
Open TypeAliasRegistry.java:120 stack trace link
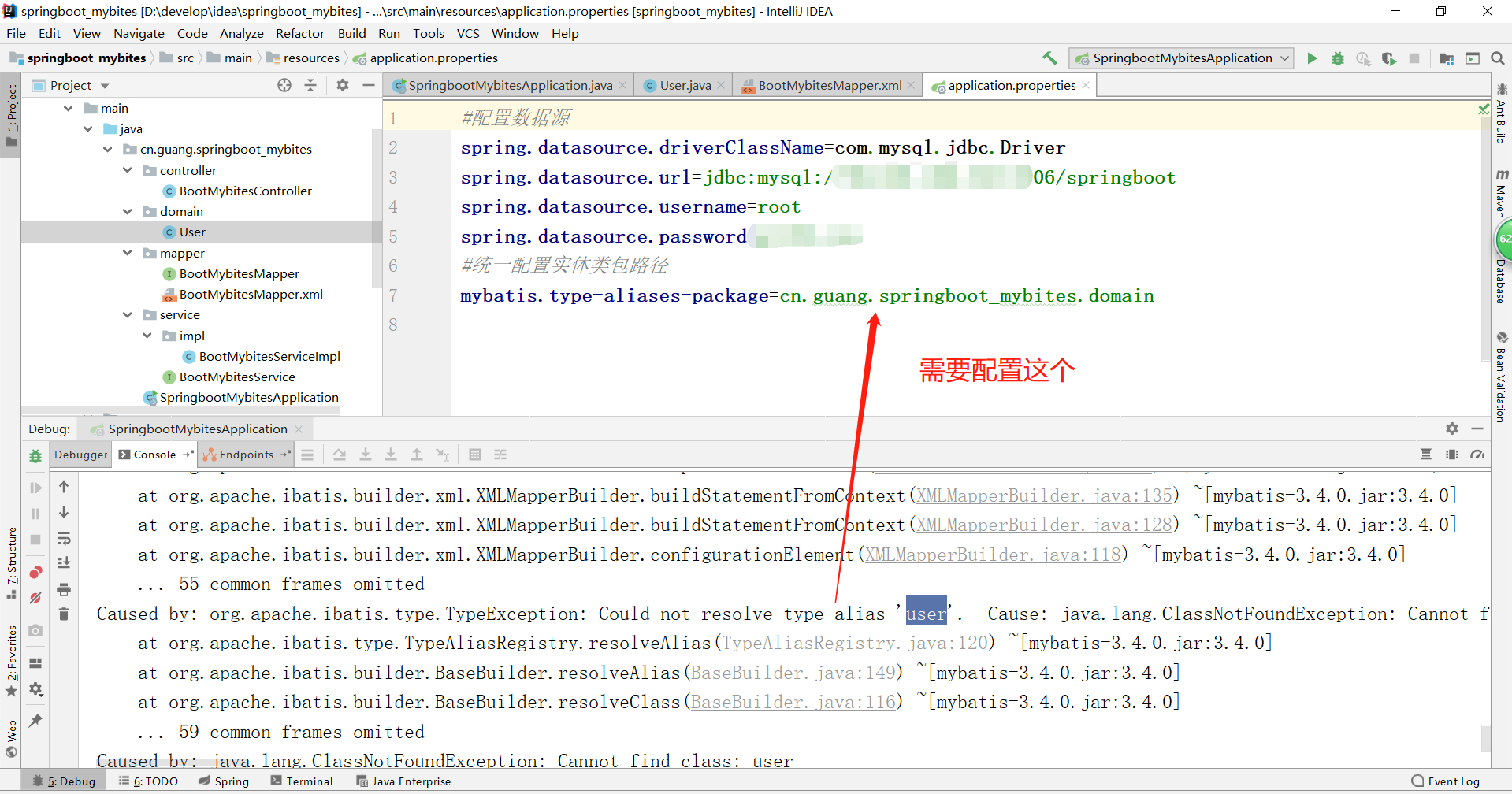855,643
